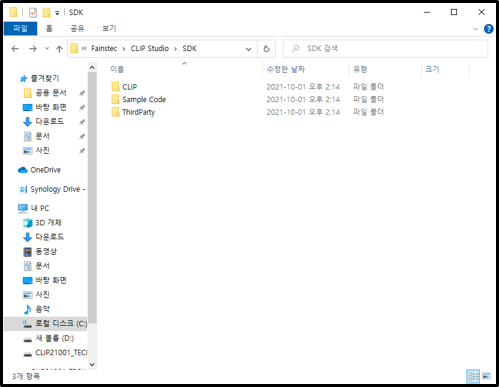The image size is (499, 387).
Task: Click the SDK 검색 search box
Action: [386, 49]
